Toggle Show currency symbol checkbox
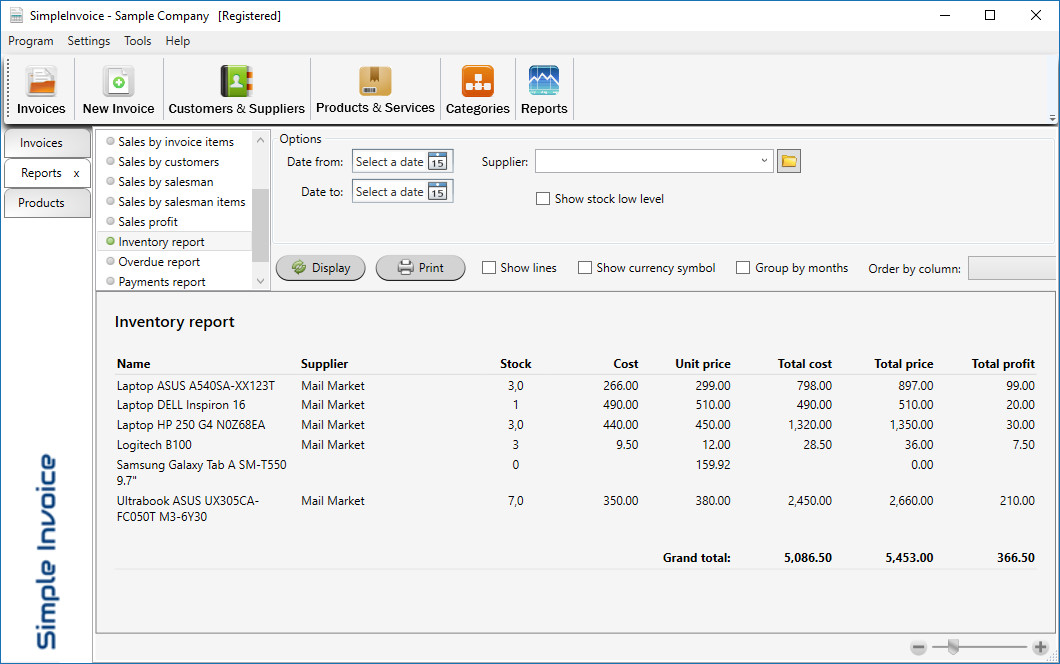Screen dimensions: 1060x664 point(585,268)
